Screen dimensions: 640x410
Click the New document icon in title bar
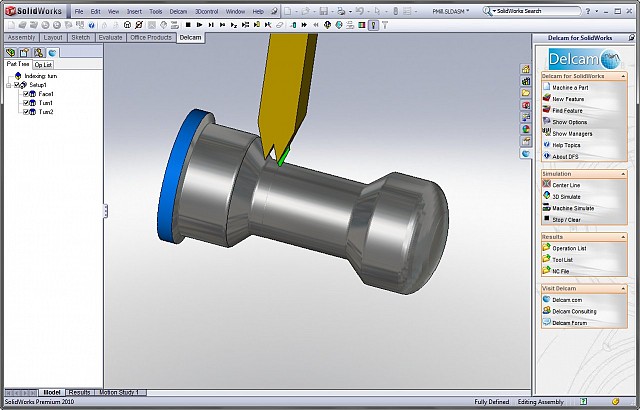point(288,11)
